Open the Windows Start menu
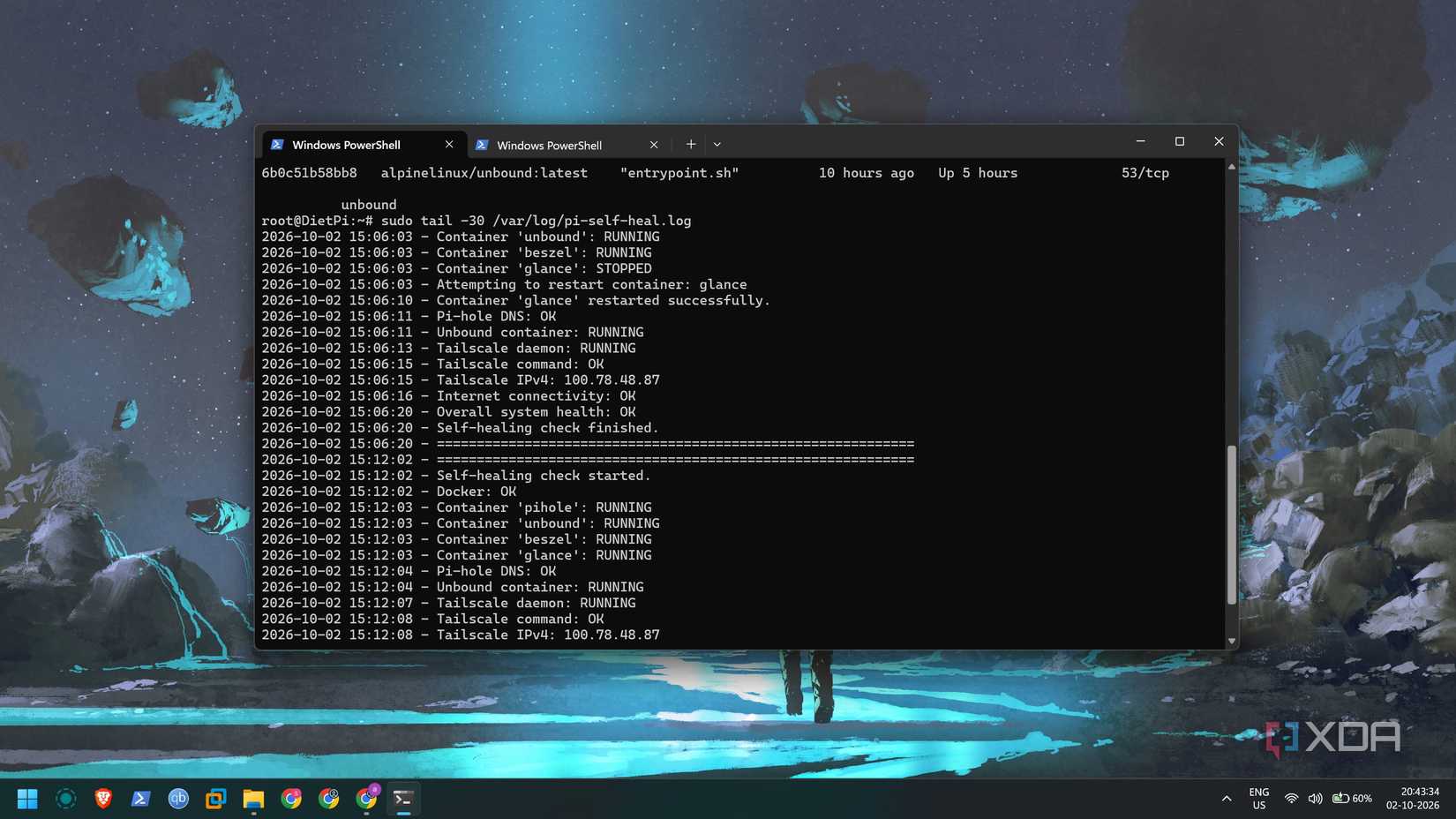This screenshot has width=1456, height=819. tap(27, 799)
